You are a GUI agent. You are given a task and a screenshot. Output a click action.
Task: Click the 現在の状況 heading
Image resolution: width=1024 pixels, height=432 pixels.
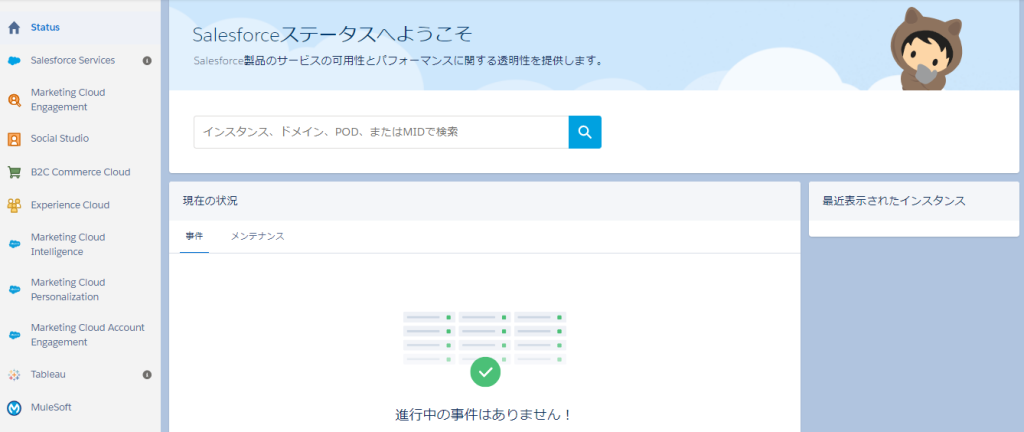[x=210, y=201]
